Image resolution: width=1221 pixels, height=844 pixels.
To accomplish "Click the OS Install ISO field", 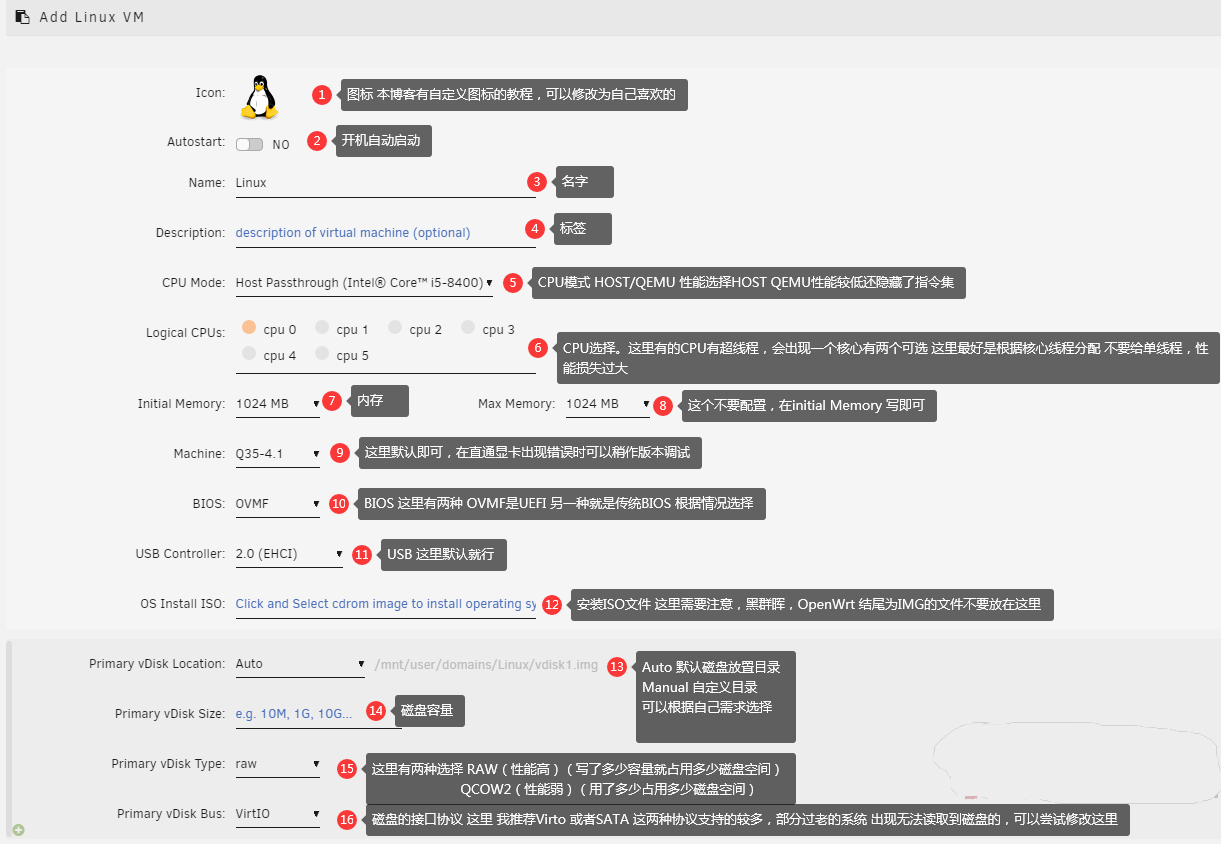I will click(x=385, y=604).
